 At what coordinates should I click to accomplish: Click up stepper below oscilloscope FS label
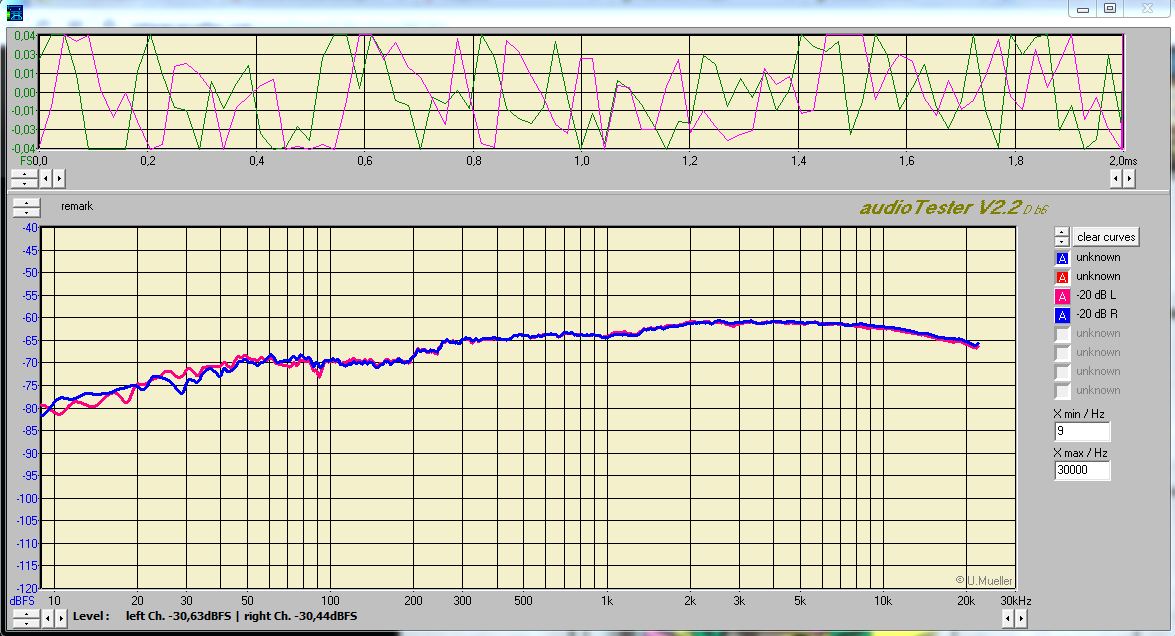[x=24, y=174]
